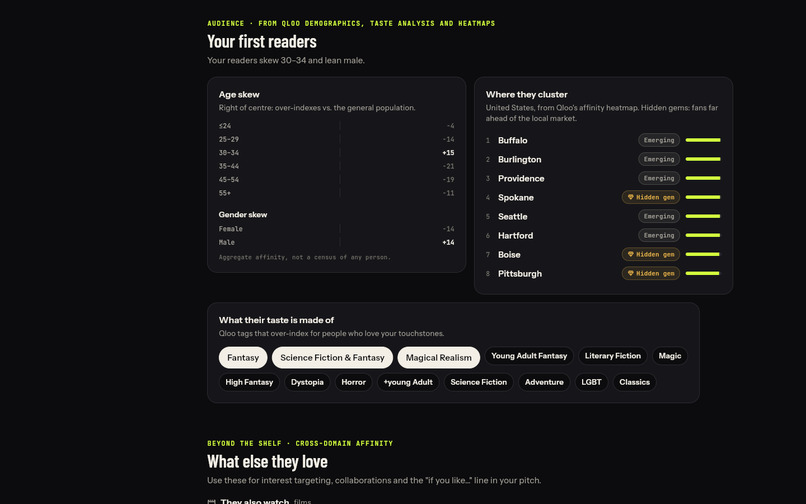Select the Magic tag
The height and width of the screenshot is (504, 806).
coord(670,356)
